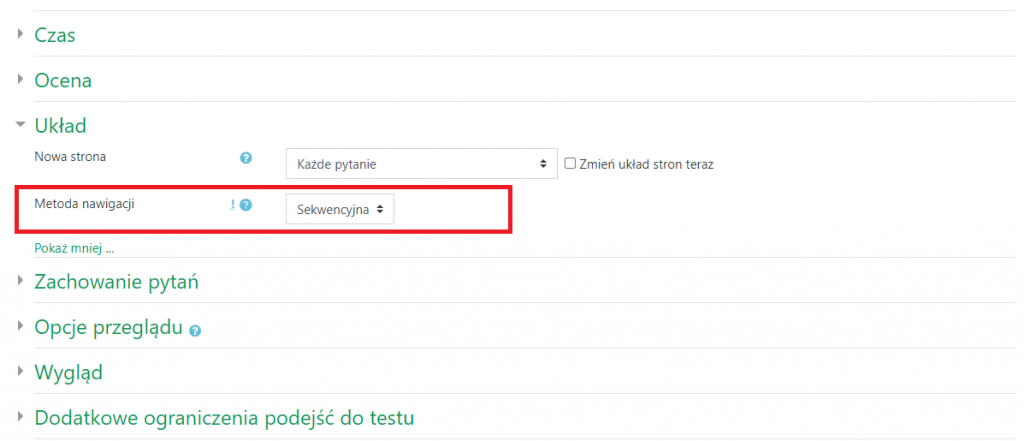Click the Czas section heading text
Screen dimensions: 1024x441
point(55,35)
